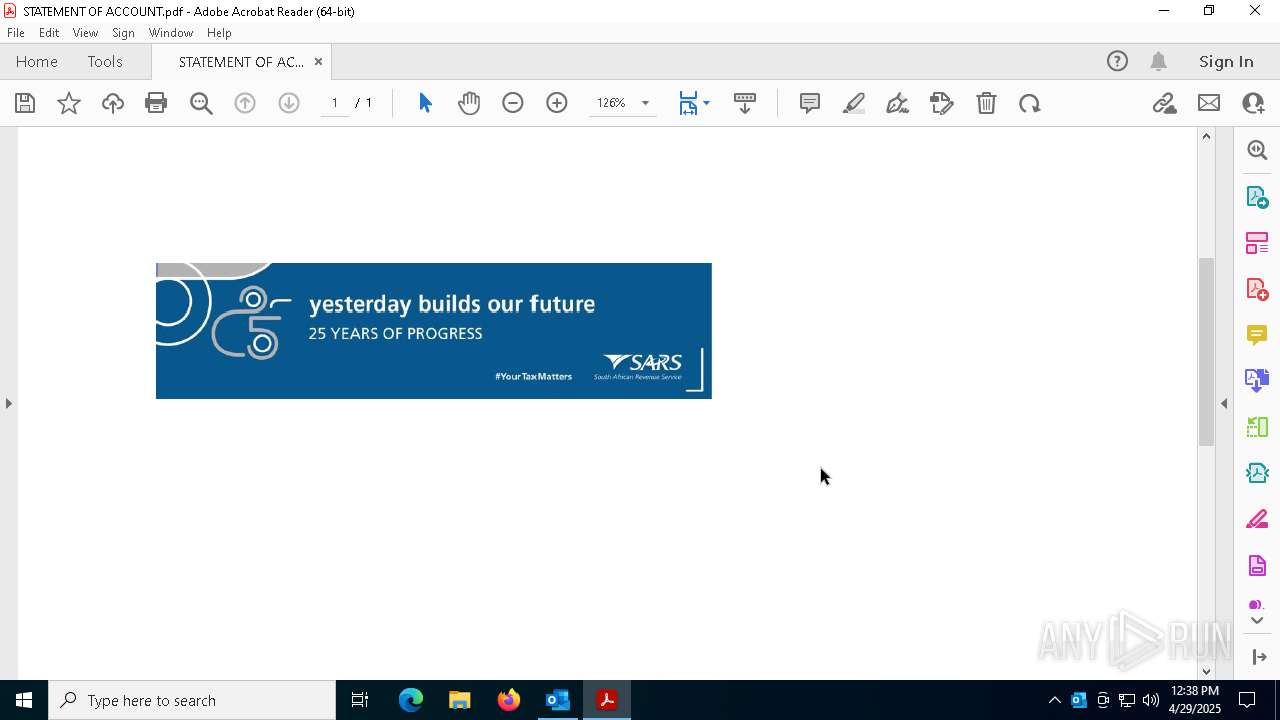
Task: Open the notifications bell
Action: 1159,62
